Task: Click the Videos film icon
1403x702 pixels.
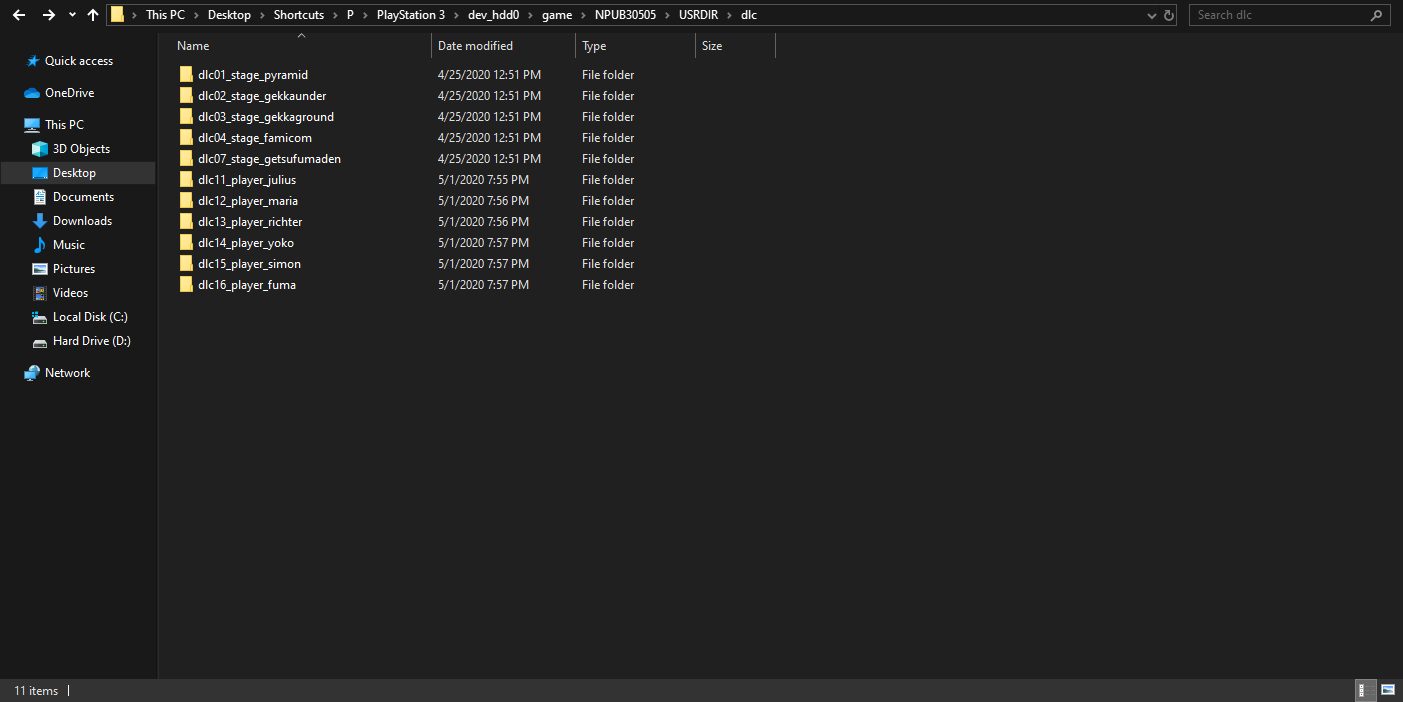Action: point(40,293)
